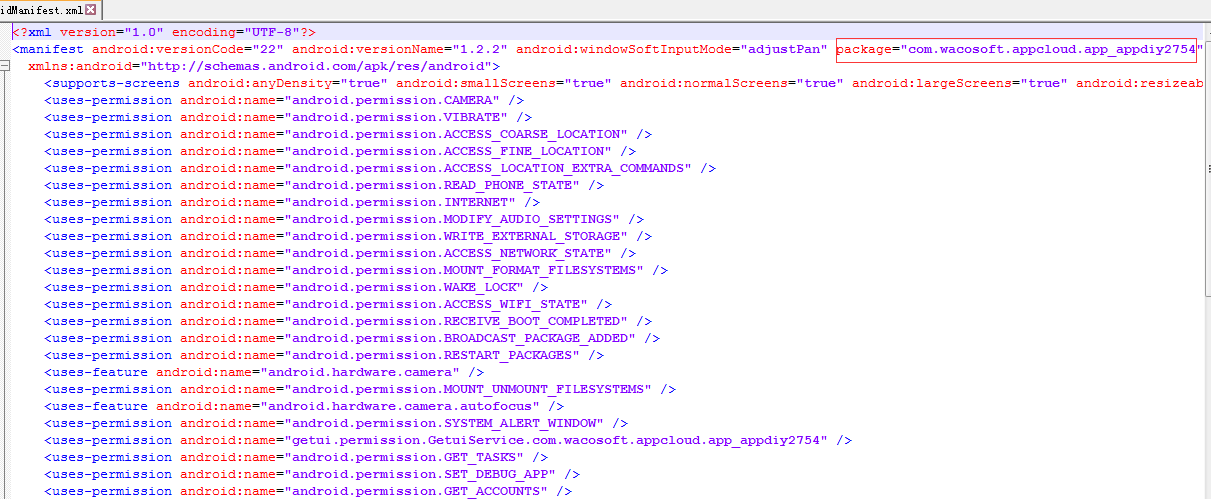
Task: Click the android.permission.INTERNET line
Action: pos(292,202)
